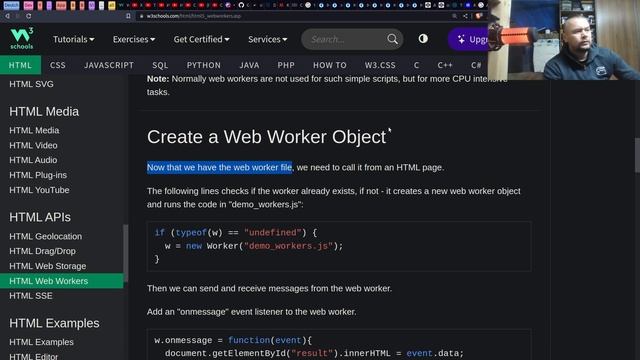
Task: Reload the page with the refresh icon
Action: [29, 16]
